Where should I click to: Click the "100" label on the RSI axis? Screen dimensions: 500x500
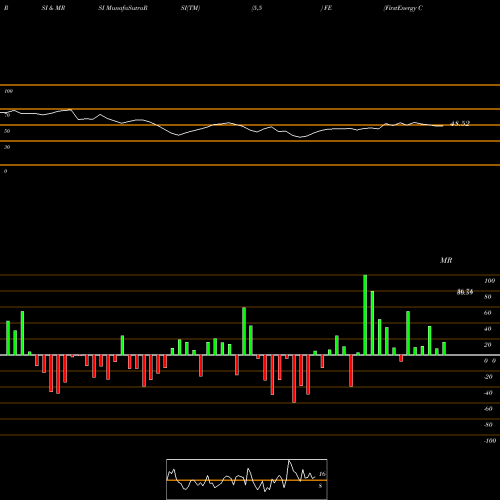point(8,91)
